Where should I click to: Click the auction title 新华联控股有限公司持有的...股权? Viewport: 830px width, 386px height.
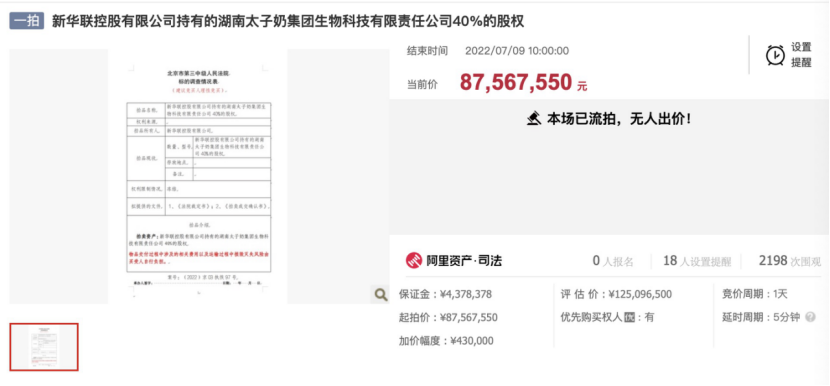tap(288, 21)
